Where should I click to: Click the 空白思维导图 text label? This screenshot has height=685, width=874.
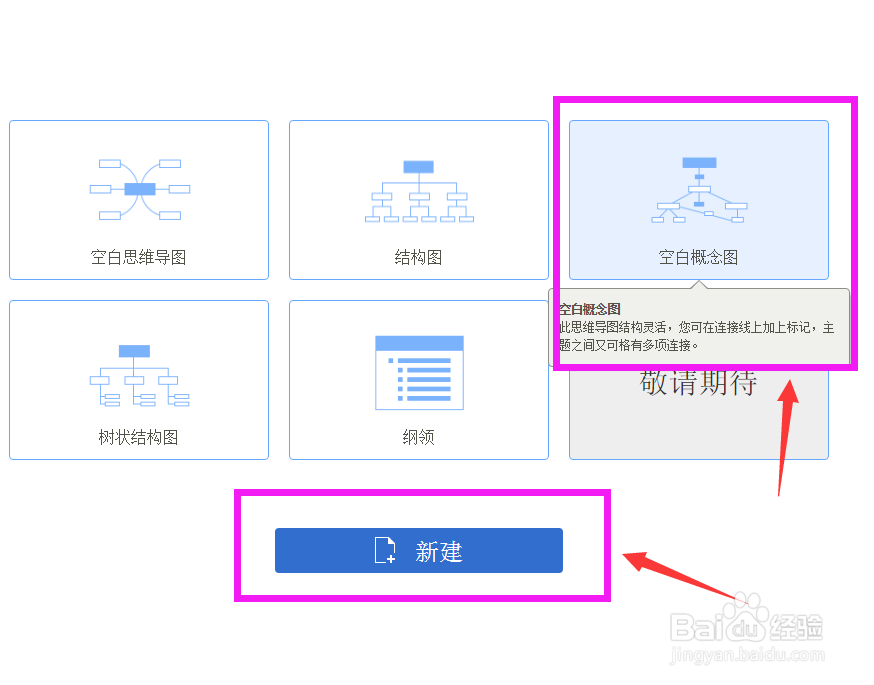click(x=138, y=256)
